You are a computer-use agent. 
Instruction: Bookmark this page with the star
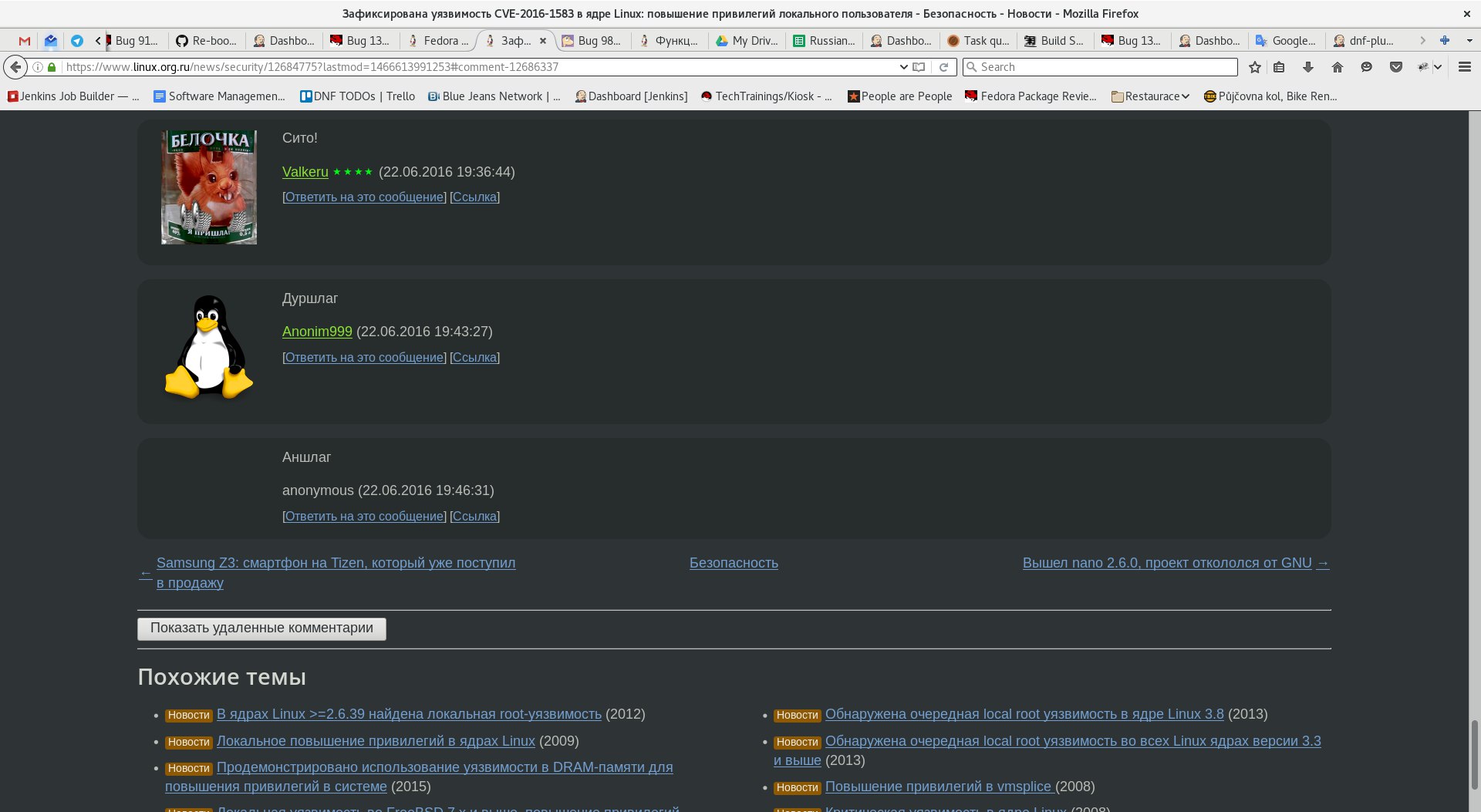(1255, 67)
